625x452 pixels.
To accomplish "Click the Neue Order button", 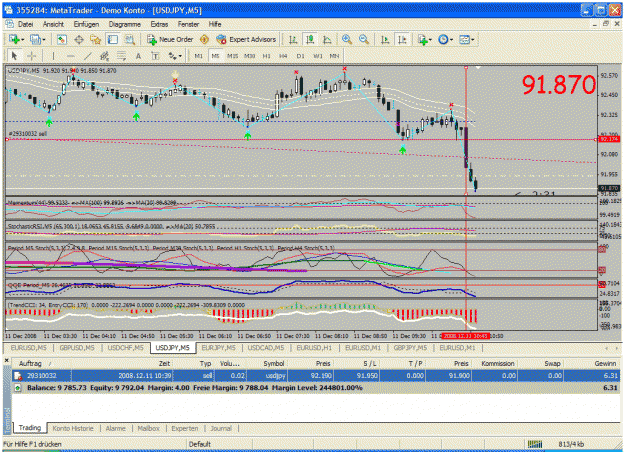I will pos(170,39).
